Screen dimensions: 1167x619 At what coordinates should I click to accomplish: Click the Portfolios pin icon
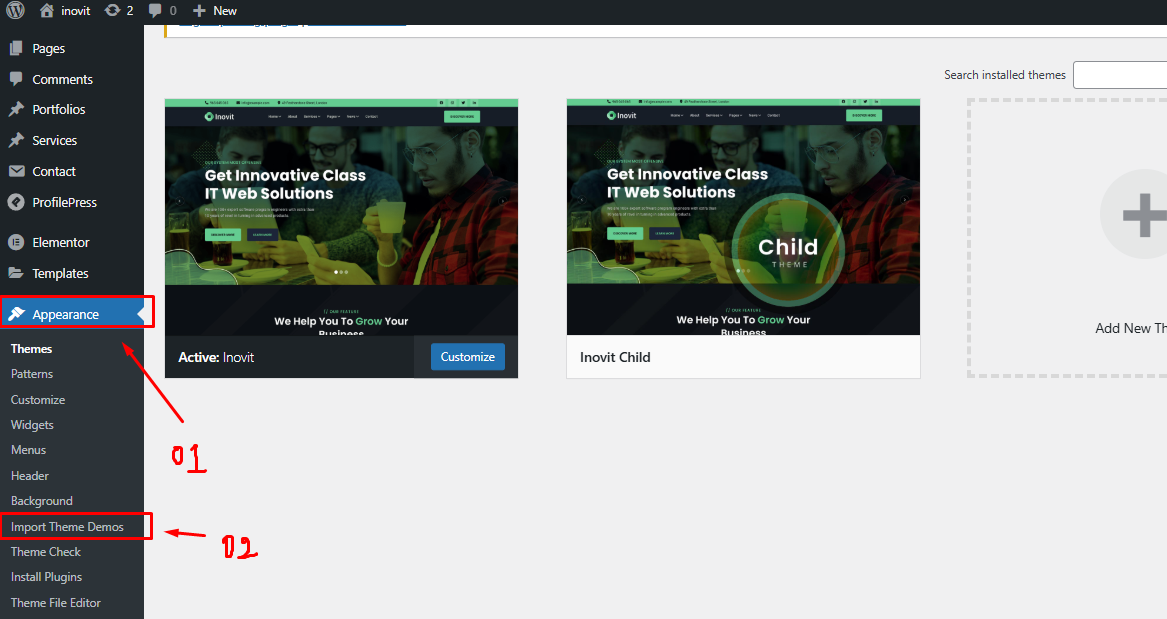pos(16,109)
